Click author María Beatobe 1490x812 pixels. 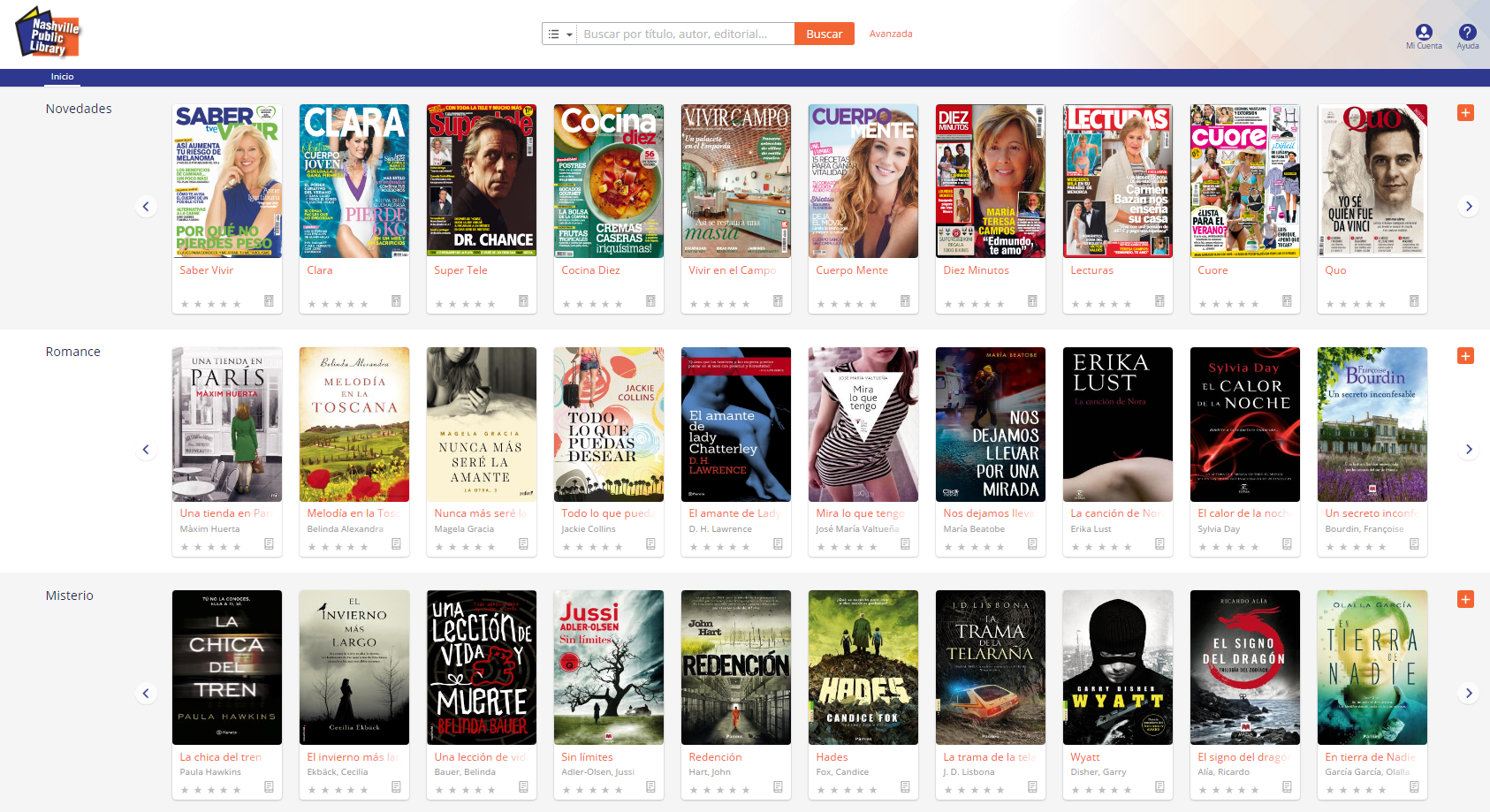click(974, 529)
